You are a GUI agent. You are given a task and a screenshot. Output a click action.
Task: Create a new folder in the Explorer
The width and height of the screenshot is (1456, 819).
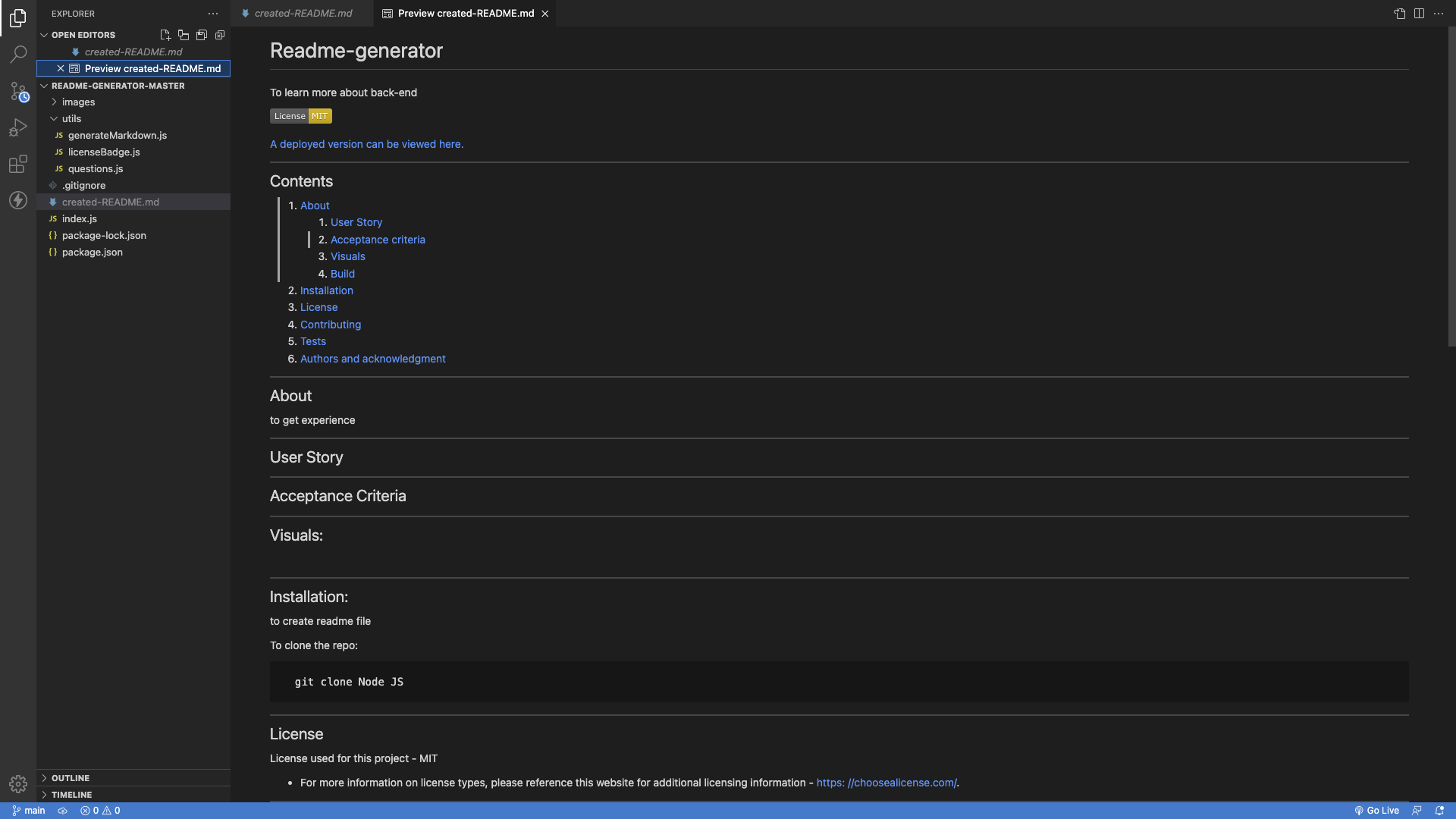(x=184, y=35)
